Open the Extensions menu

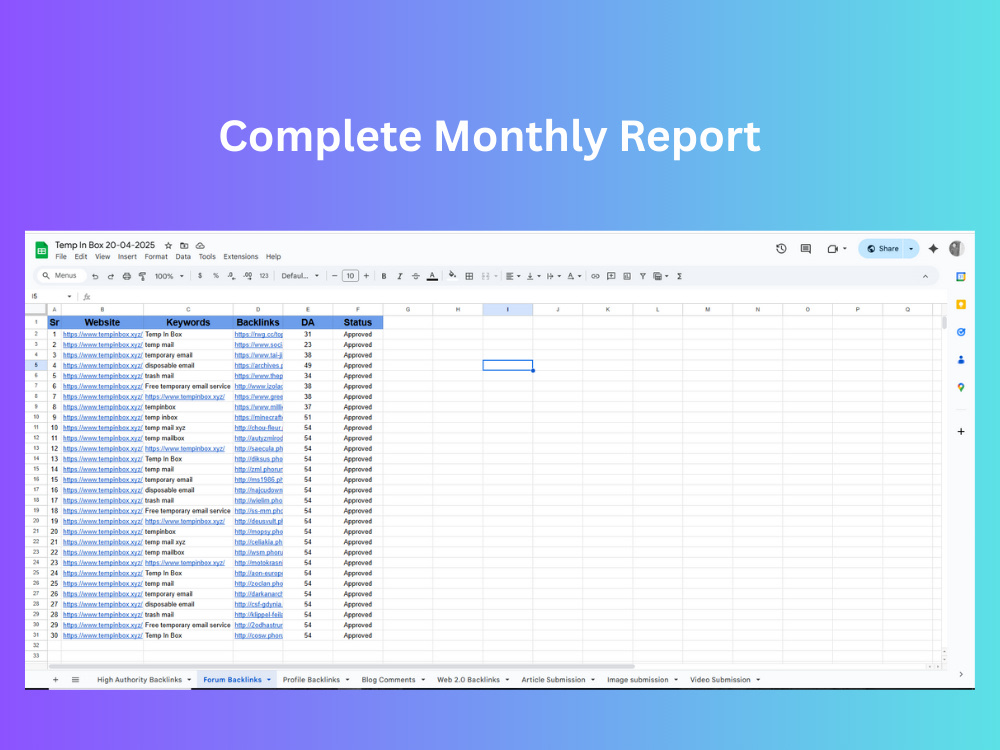click(x=240, y=257)
